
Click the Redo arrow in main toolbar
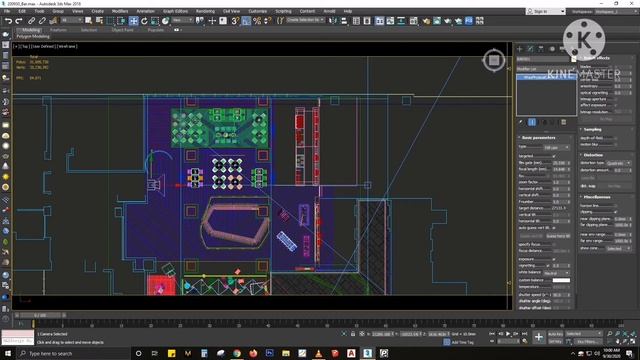click(x=19, y=20)
